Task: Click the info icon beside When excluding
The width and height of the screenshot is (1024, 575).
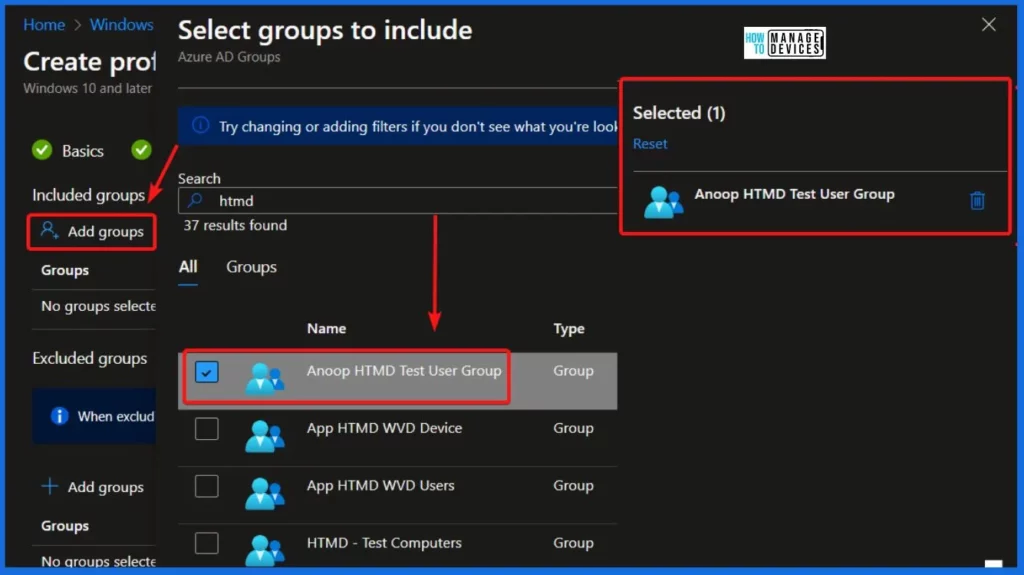Action: pyautogui.click(x=59, y=416)
